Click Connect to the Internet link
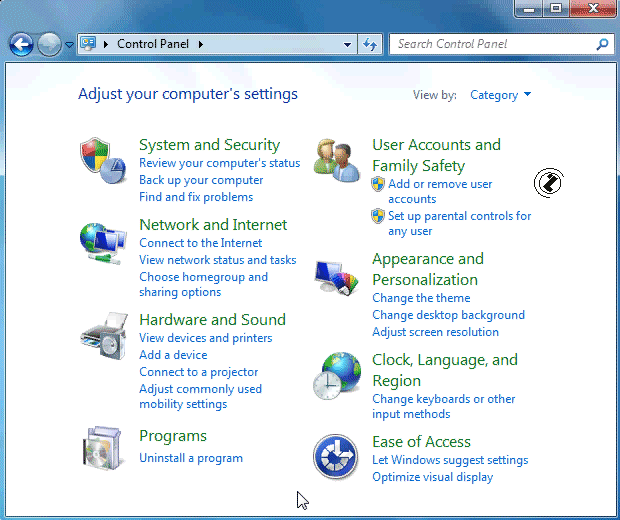The height and width of the screenshot is (520, 620). (200, 243)
